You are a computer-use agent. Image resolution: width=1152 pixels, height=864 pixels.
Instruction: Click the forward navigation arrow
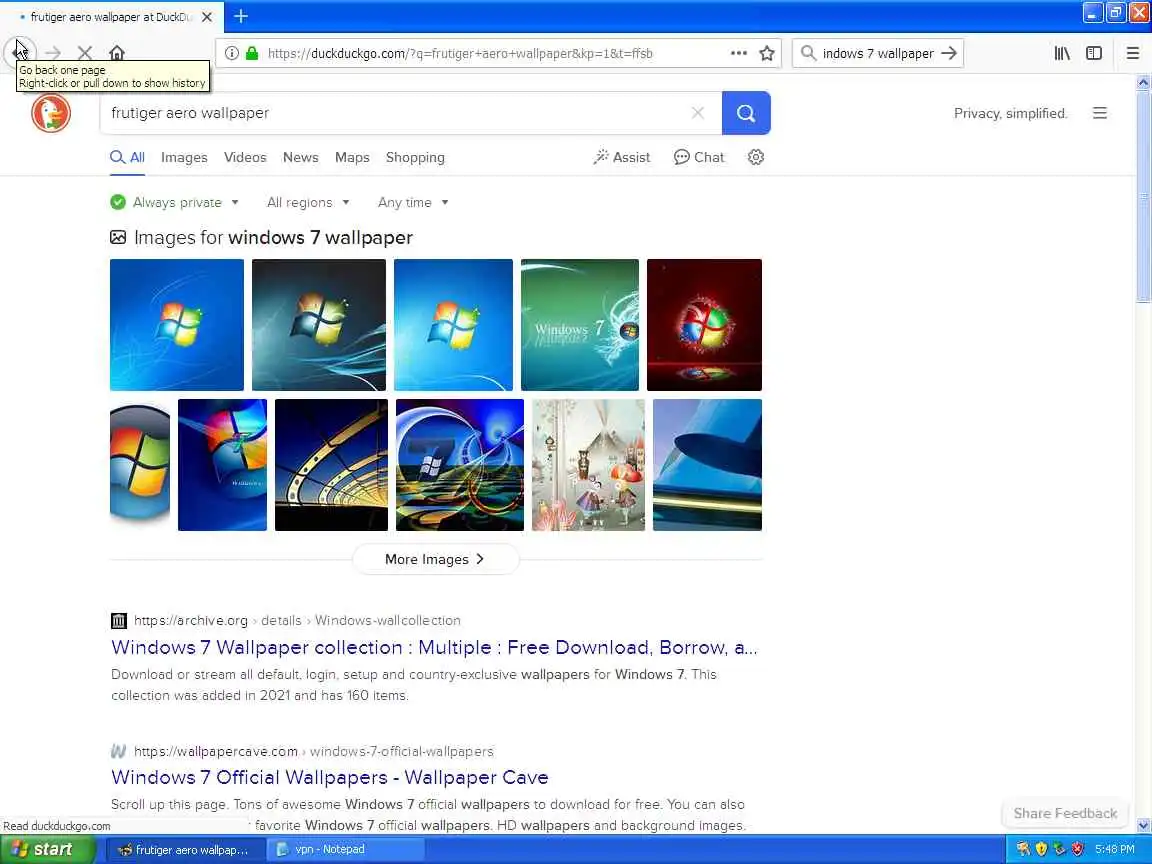point(53,53)
